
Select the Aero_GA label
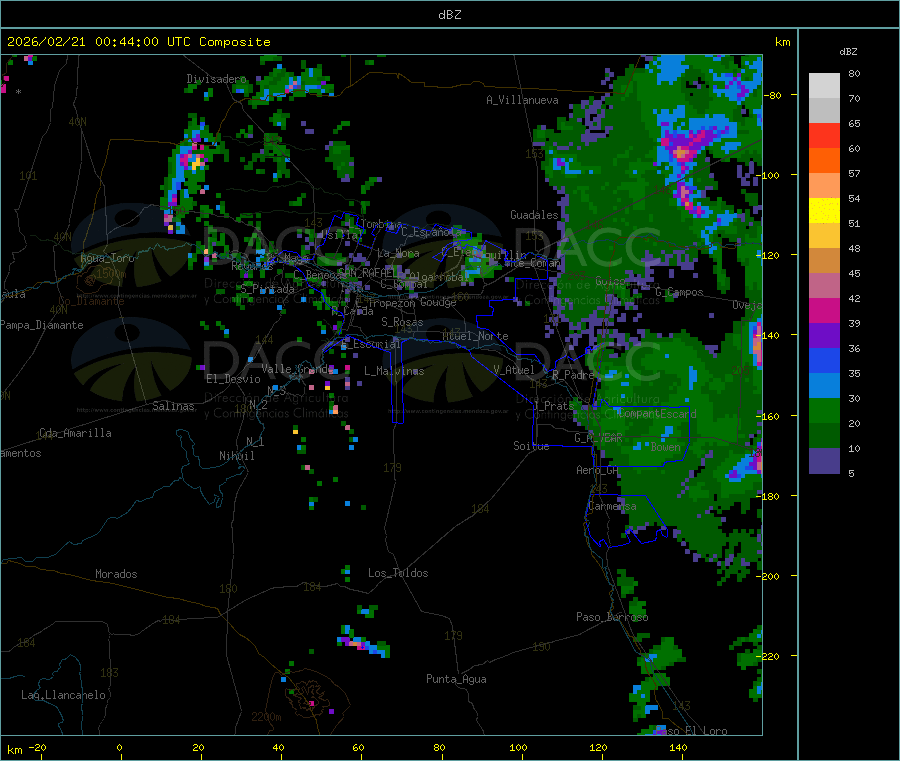coord(597,470)
